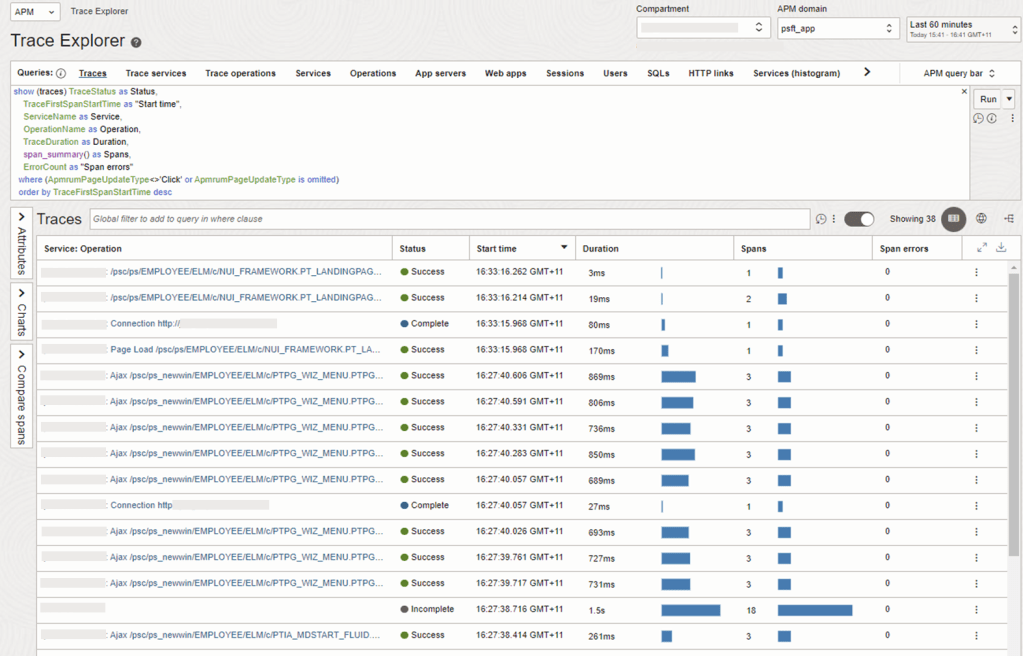This screenshot has height=656, width=1023.
Task: Open help icon beside Trace Explorer title
Action: tap(136, 43)
